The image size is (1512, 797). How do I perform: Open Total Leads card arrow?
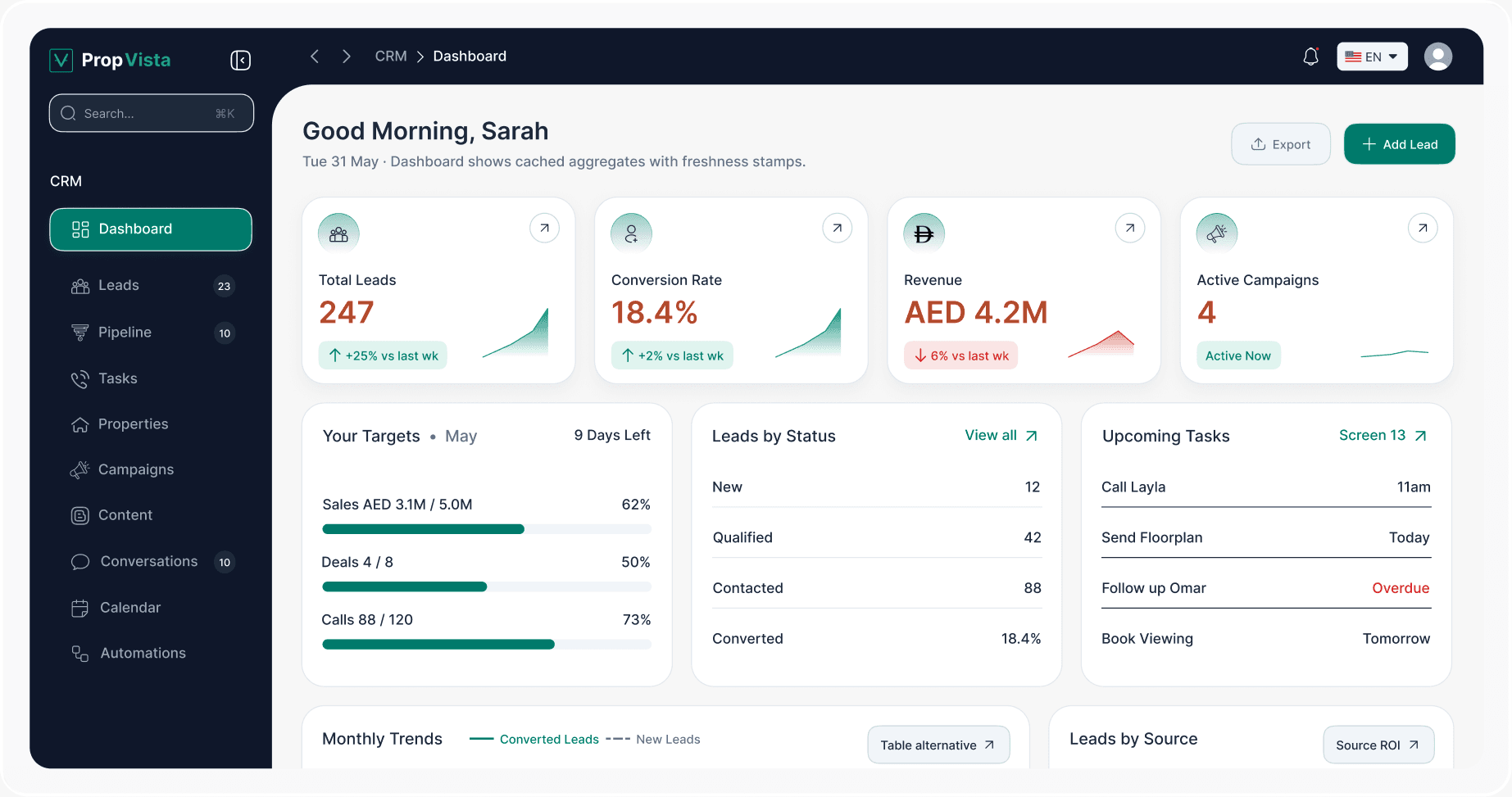coord(544,228)
